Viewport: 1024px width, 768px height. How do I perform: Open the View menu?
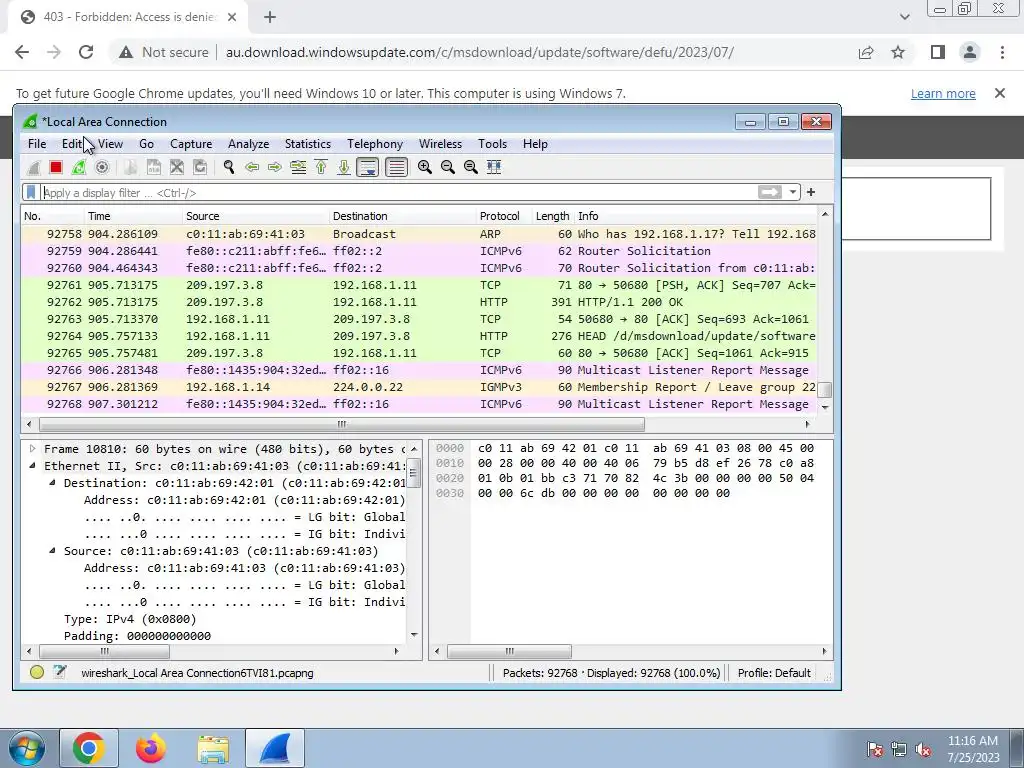click(110, 144)
